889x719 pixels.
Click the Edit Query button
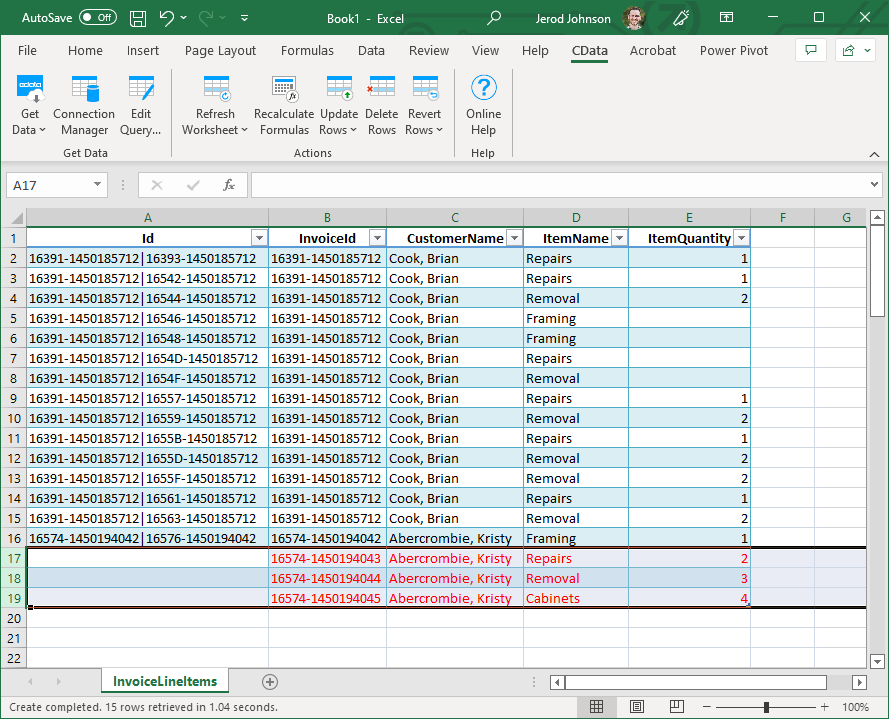tap(141, 105)
